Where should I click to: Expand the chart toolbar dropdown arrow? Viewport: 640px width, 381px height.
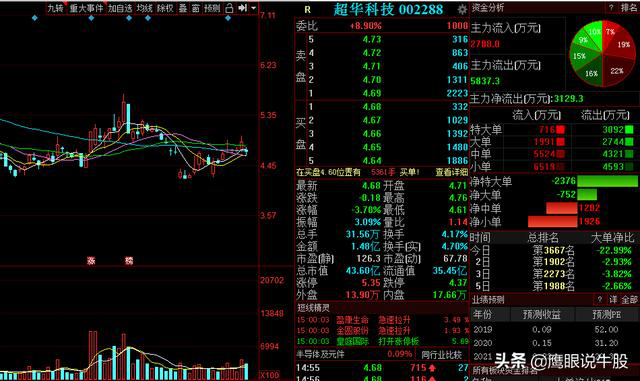pos(253,8)
